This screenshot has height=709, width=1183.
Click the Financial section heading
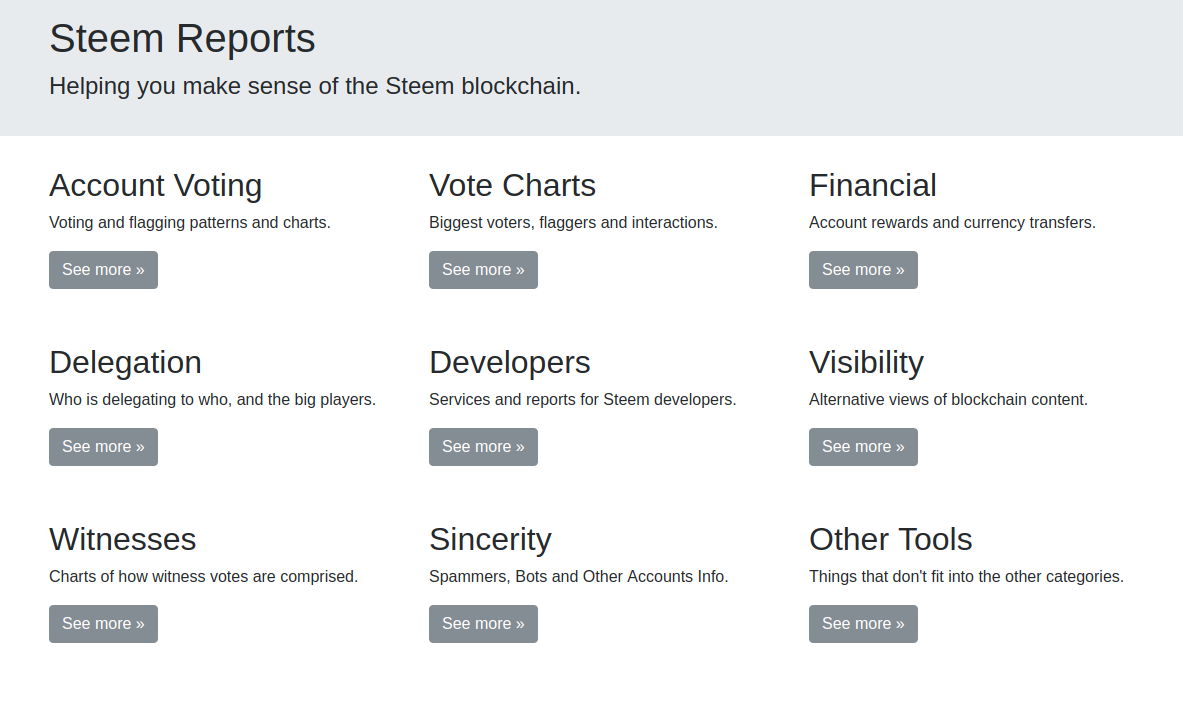click(872, 186)
